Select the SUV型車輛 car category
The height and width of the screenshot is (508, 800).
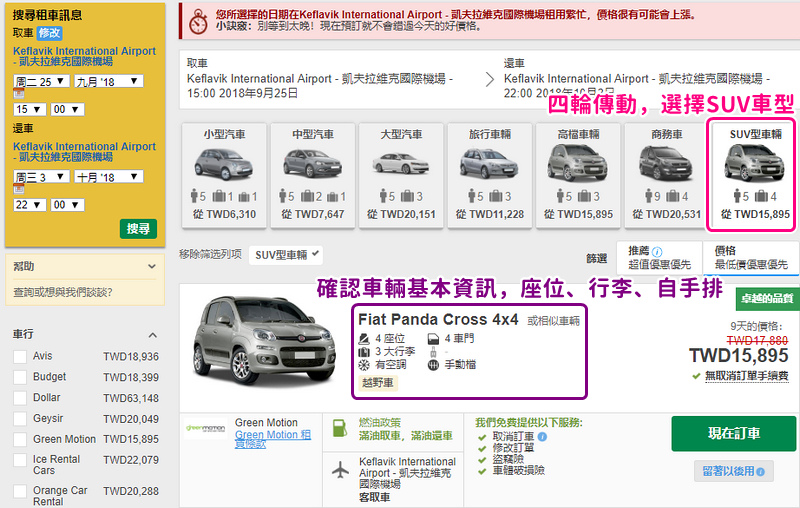click(751, 175)
